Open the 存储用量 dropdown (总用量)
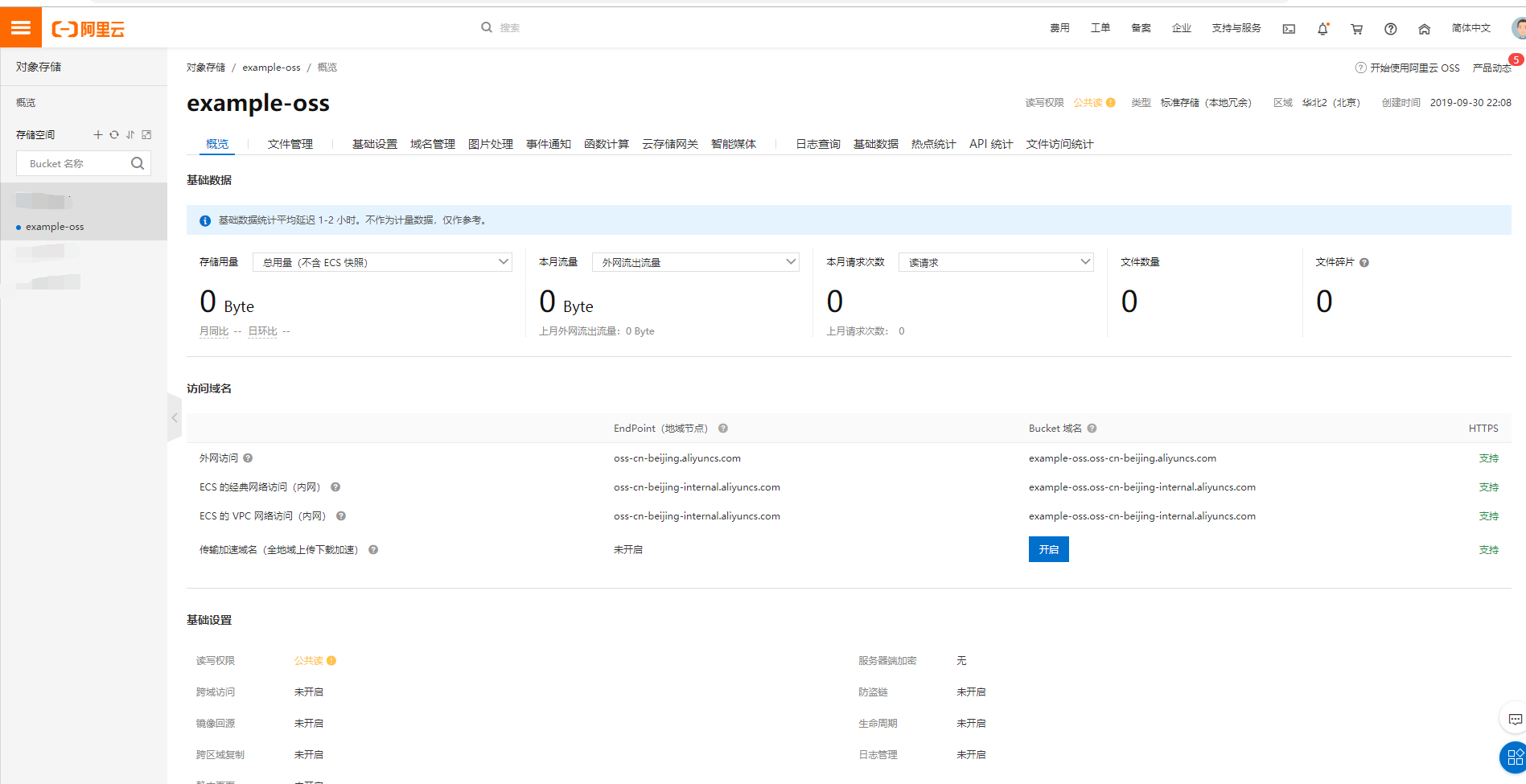The height and width of the screenshot is (784, 1526). pos(382,262)
